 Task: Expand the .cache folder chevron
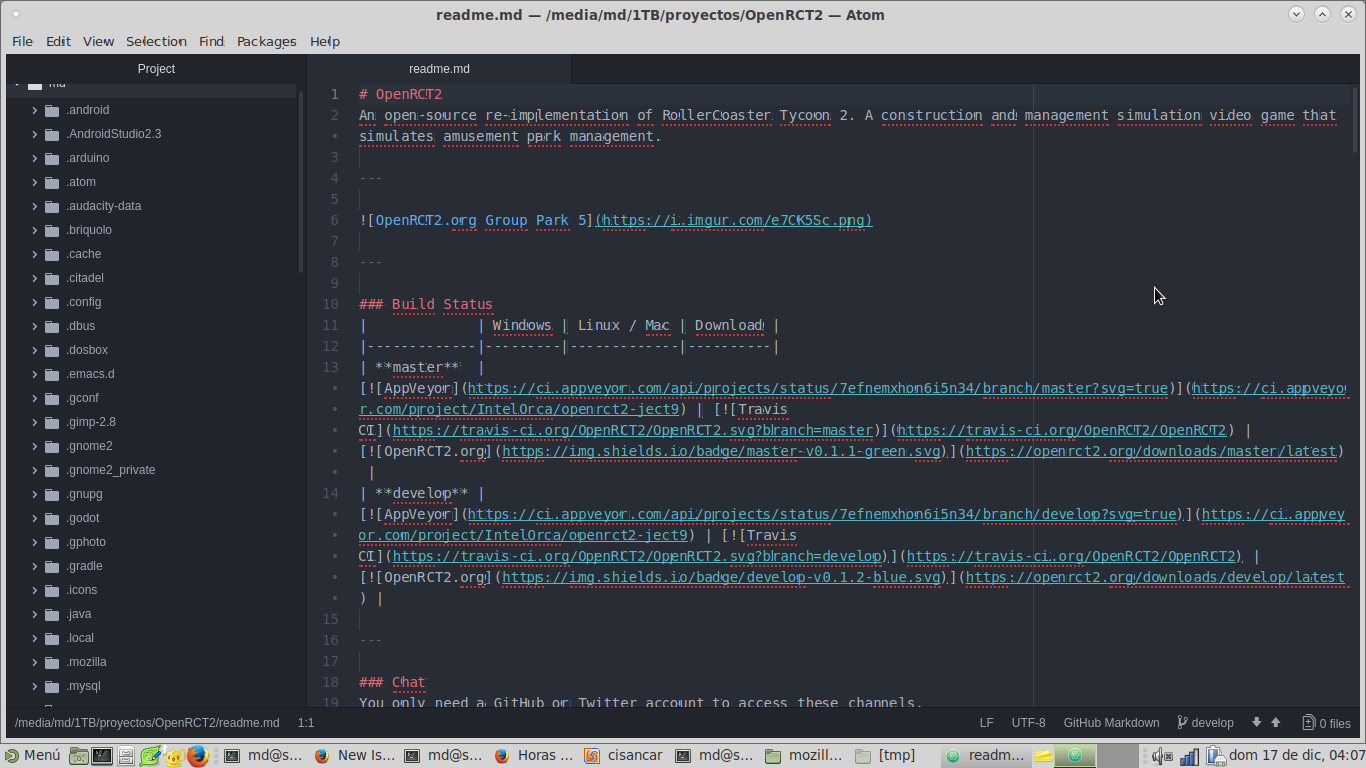tap(35, 254)
